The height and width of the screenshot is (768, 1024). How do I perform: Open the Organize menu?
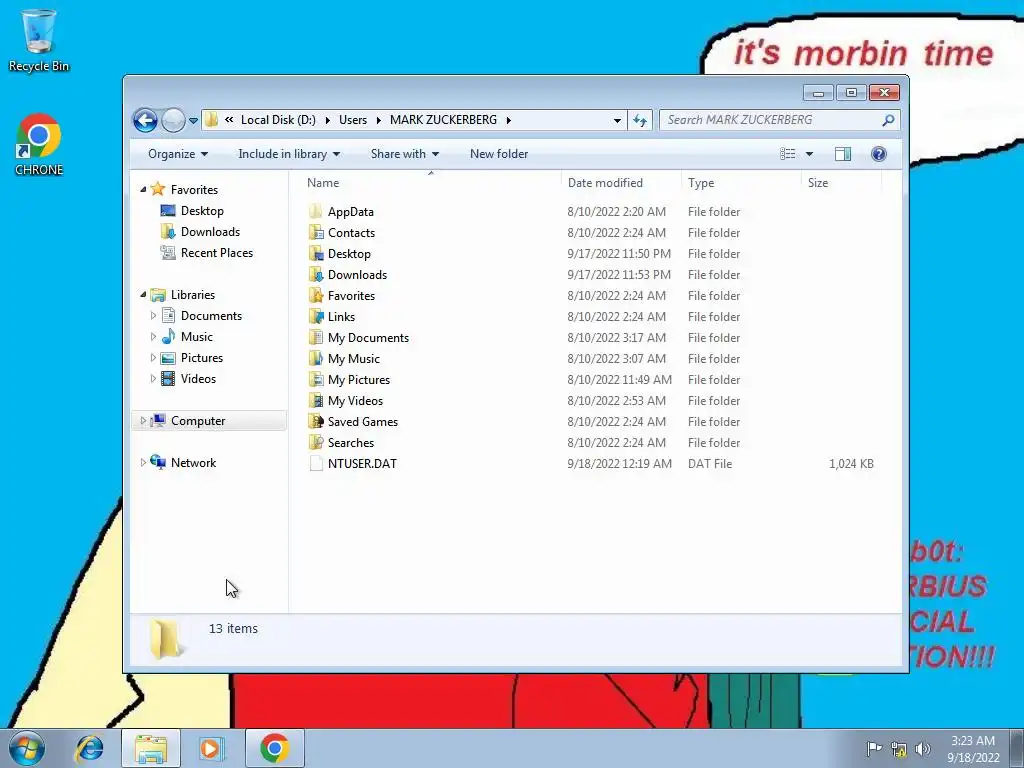point(178,154)
